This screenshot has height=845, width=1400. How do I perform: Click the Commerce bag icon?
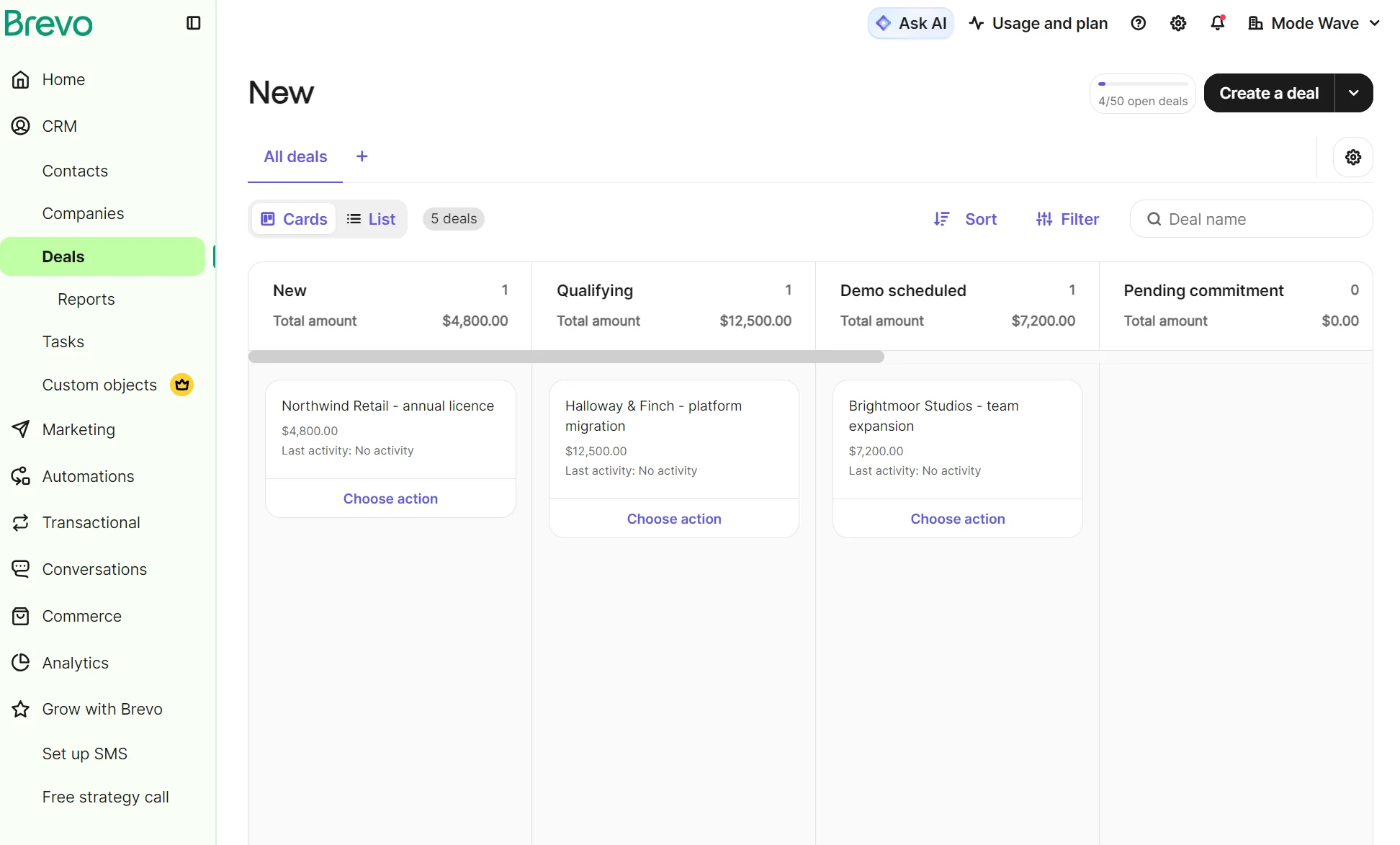point(21,616)
